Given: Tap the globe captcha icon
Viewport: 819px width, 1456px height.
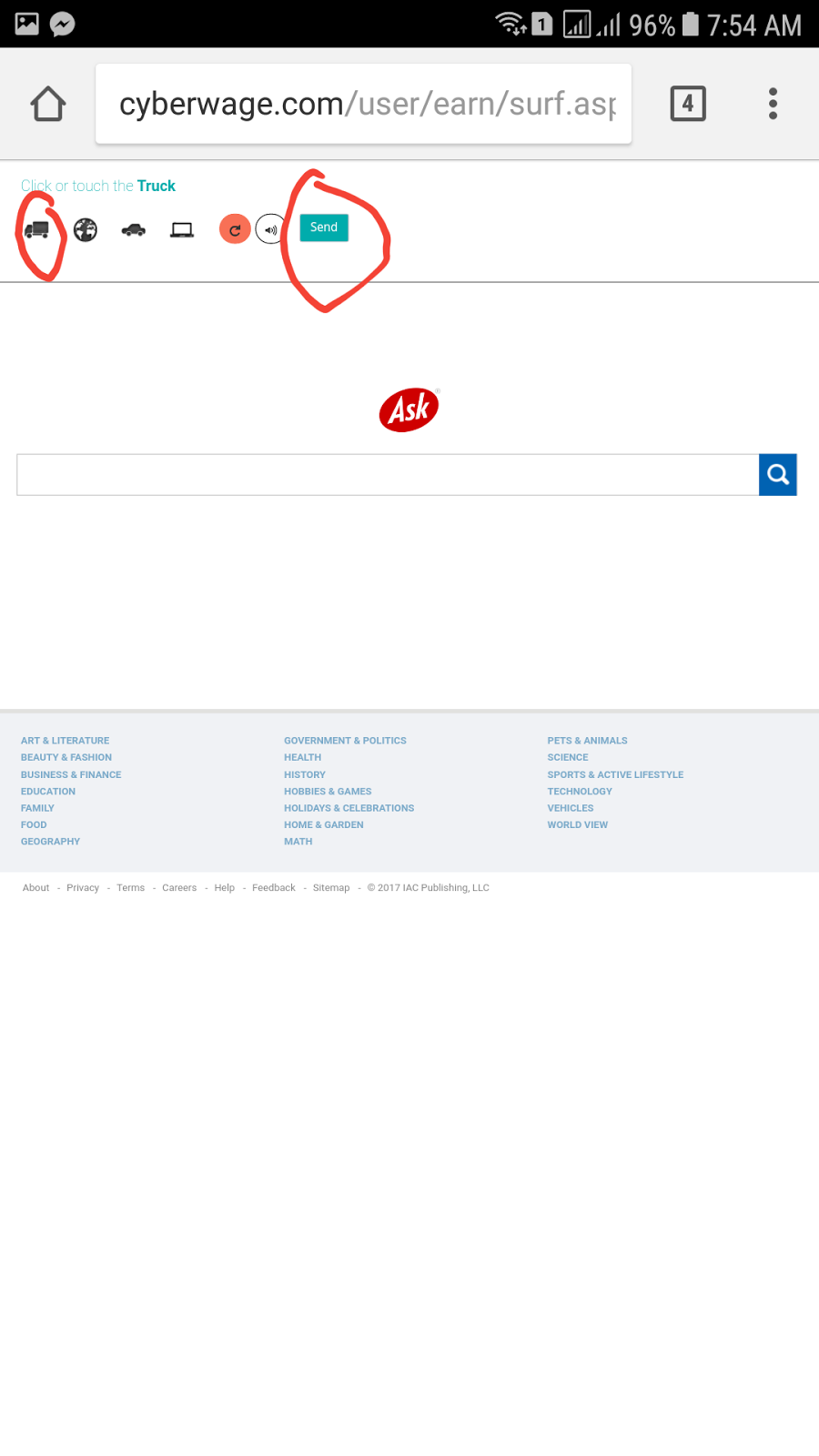Looking at the screenshot, I should tap(86, 230).
